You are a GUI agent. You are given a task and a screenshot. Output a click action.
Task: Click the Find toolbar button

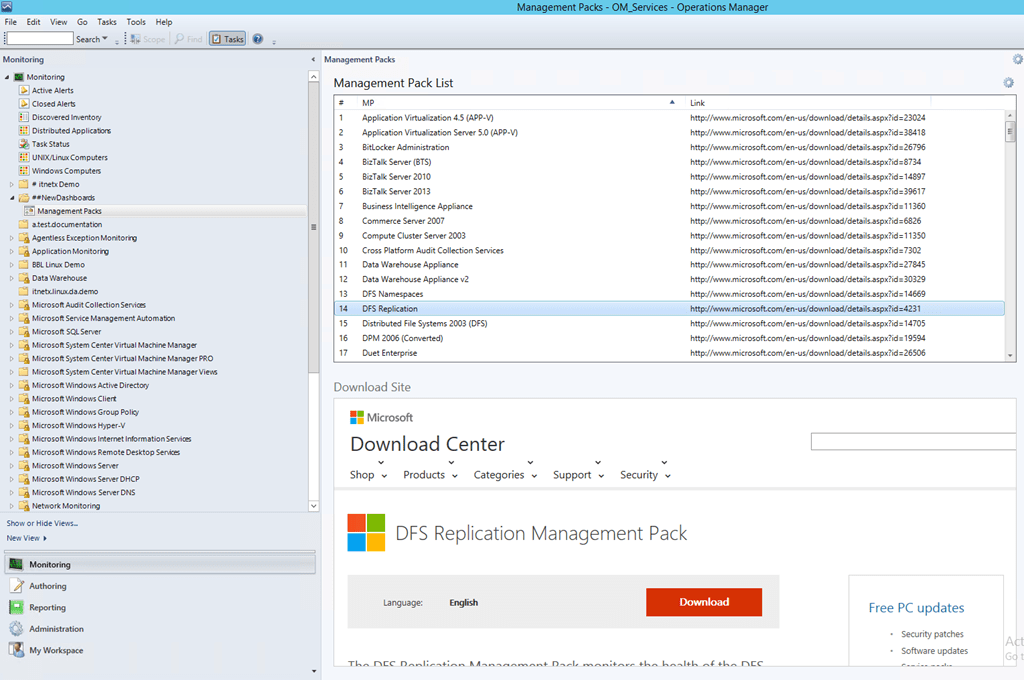(x=188, y=39)
